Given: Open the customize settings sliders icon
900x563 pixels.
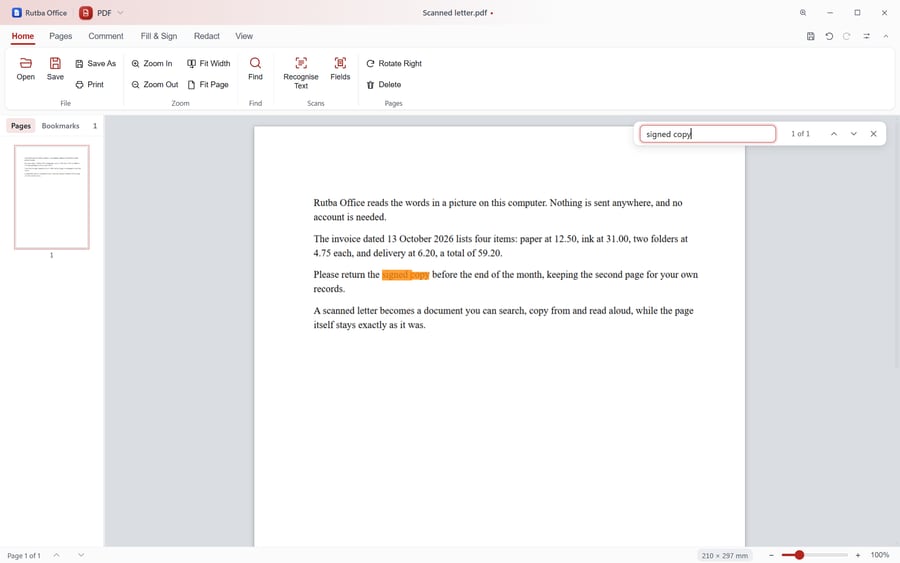Looking at the screenshot, I should pyautogui.click(x=867, y=36).
